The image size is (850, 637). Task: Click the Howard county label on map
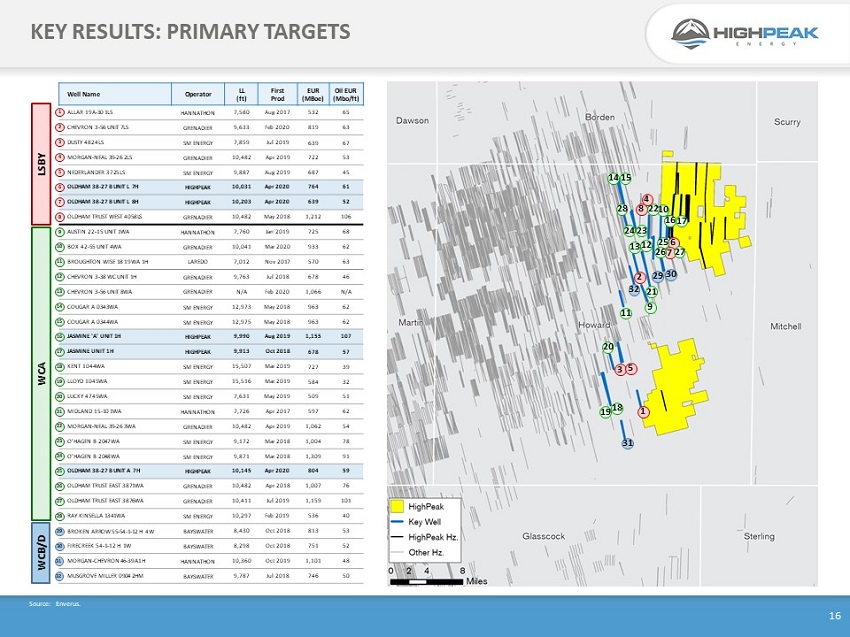tap(594, 325)
